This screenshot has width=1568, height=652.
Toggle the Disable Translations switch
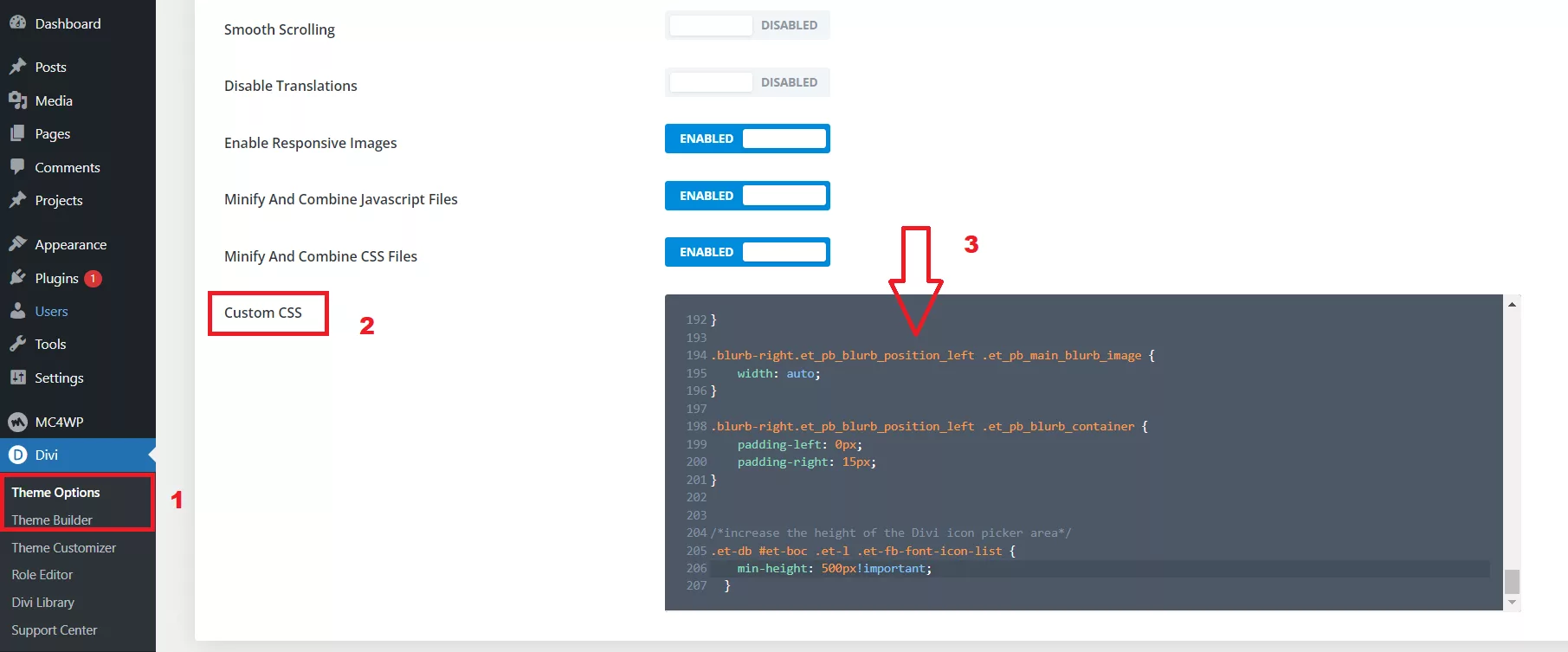(x=747, y=82)
